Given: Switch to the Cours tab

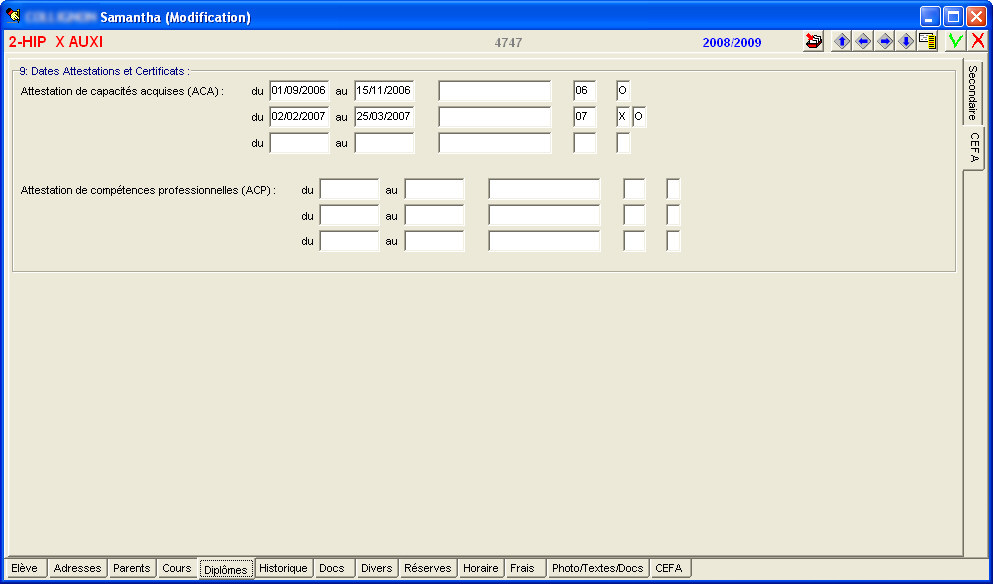Looking at the screenshot, I should 177,568.
